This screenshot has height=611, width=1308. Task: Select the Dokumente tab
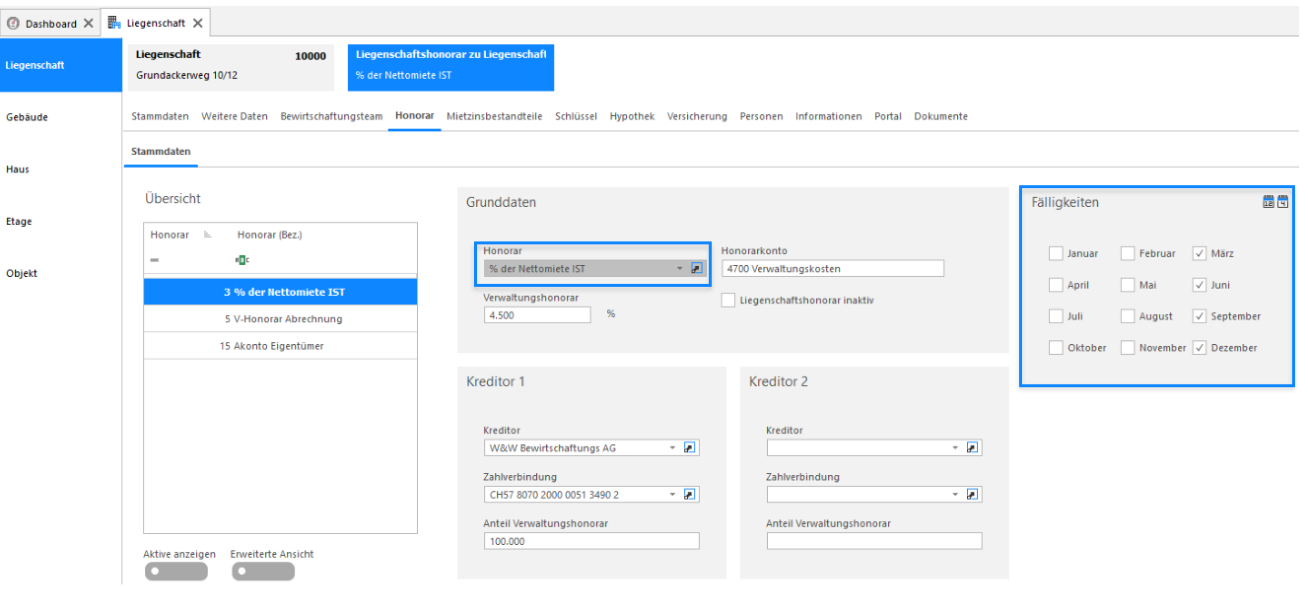point(941,116)
